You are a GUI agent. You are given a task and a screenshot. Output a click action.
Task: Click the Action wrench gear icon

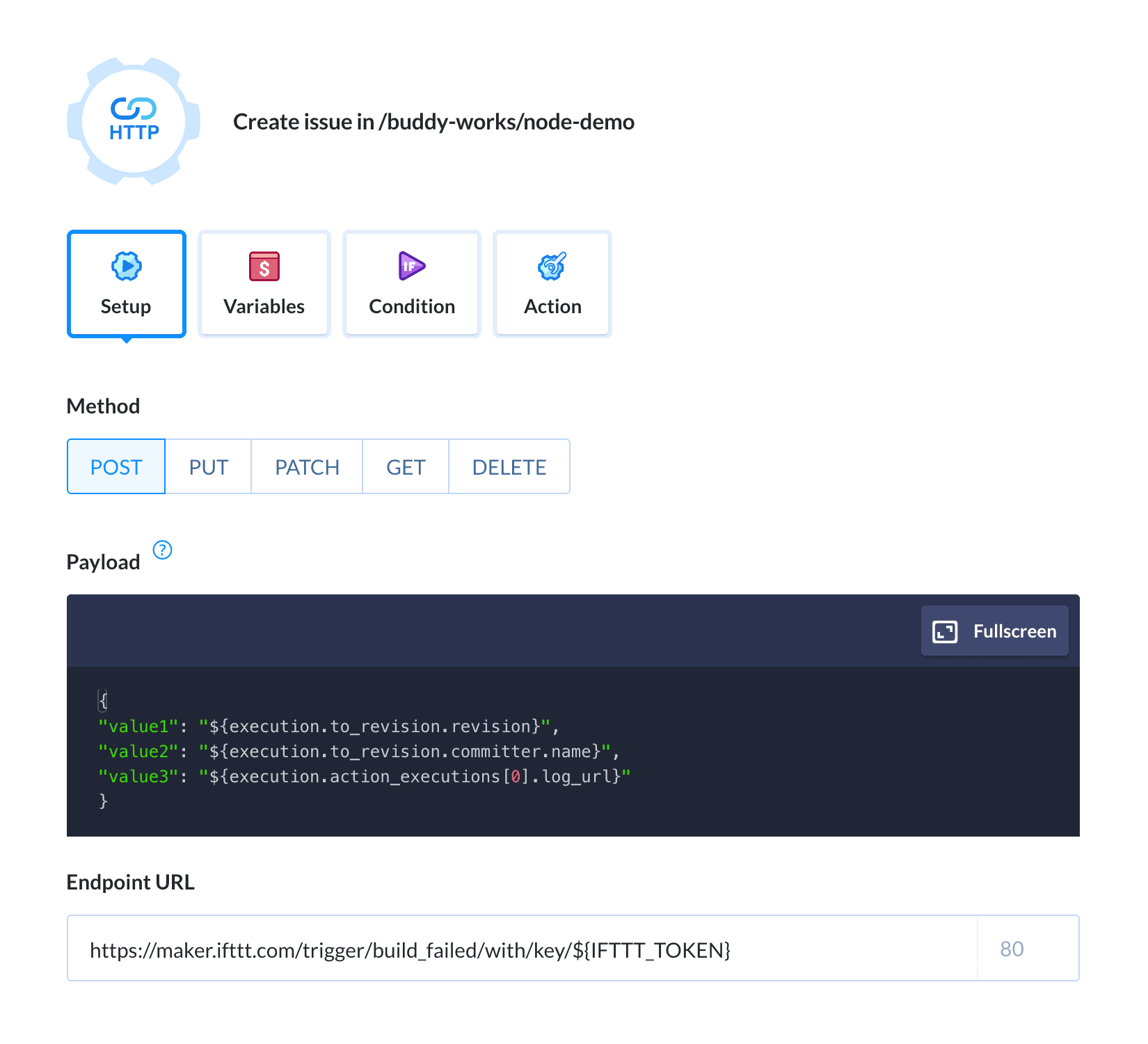[552, 266]
